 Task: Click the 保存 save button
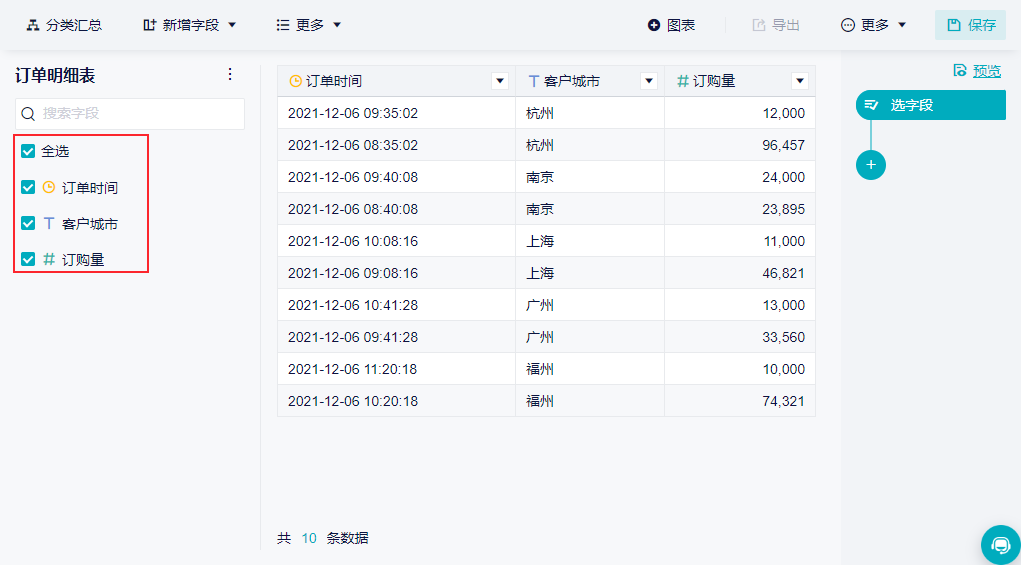tap(970, 25)
